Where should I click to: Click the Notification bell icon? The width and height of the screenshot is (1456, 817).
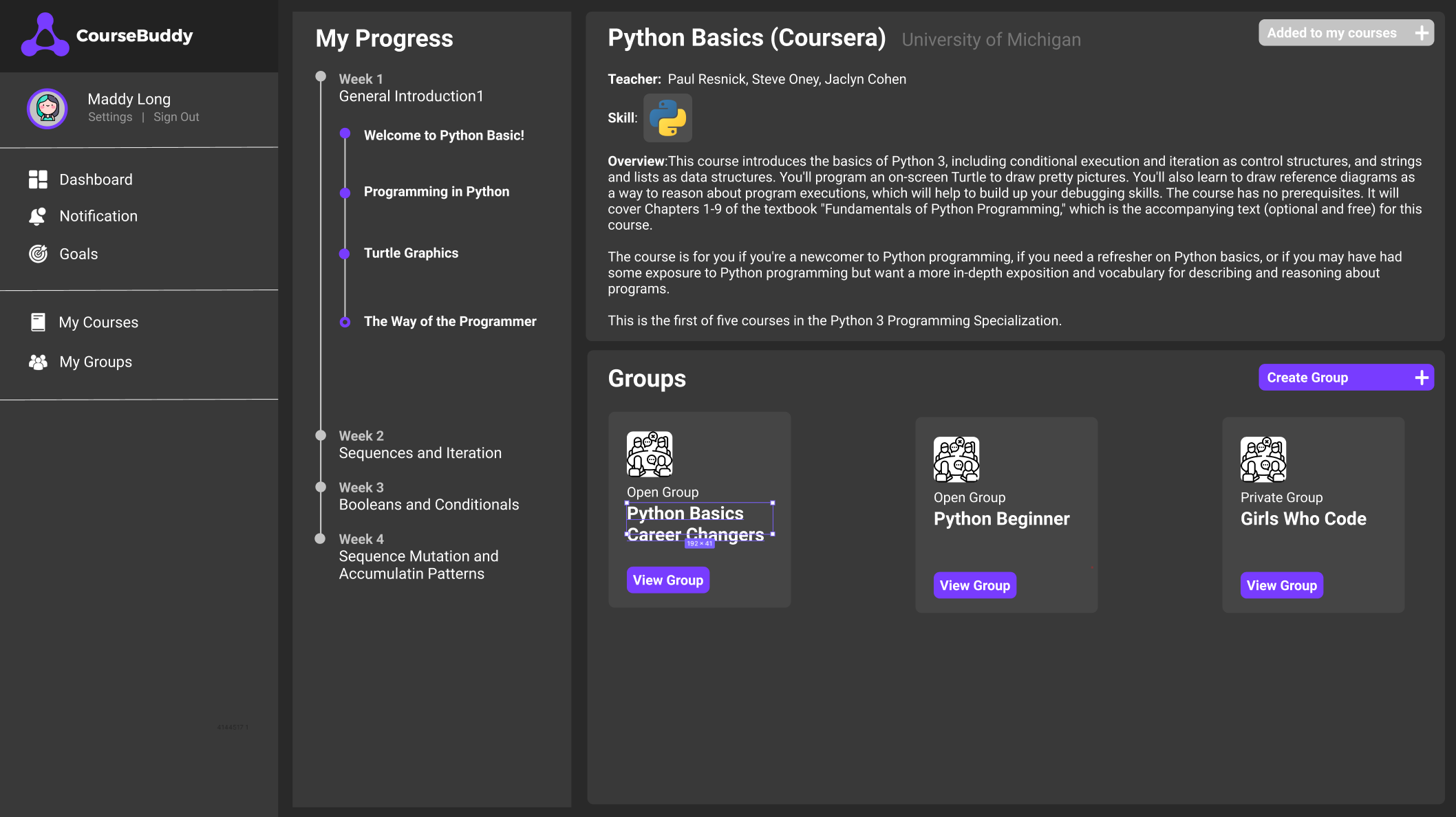coord(38,216)
